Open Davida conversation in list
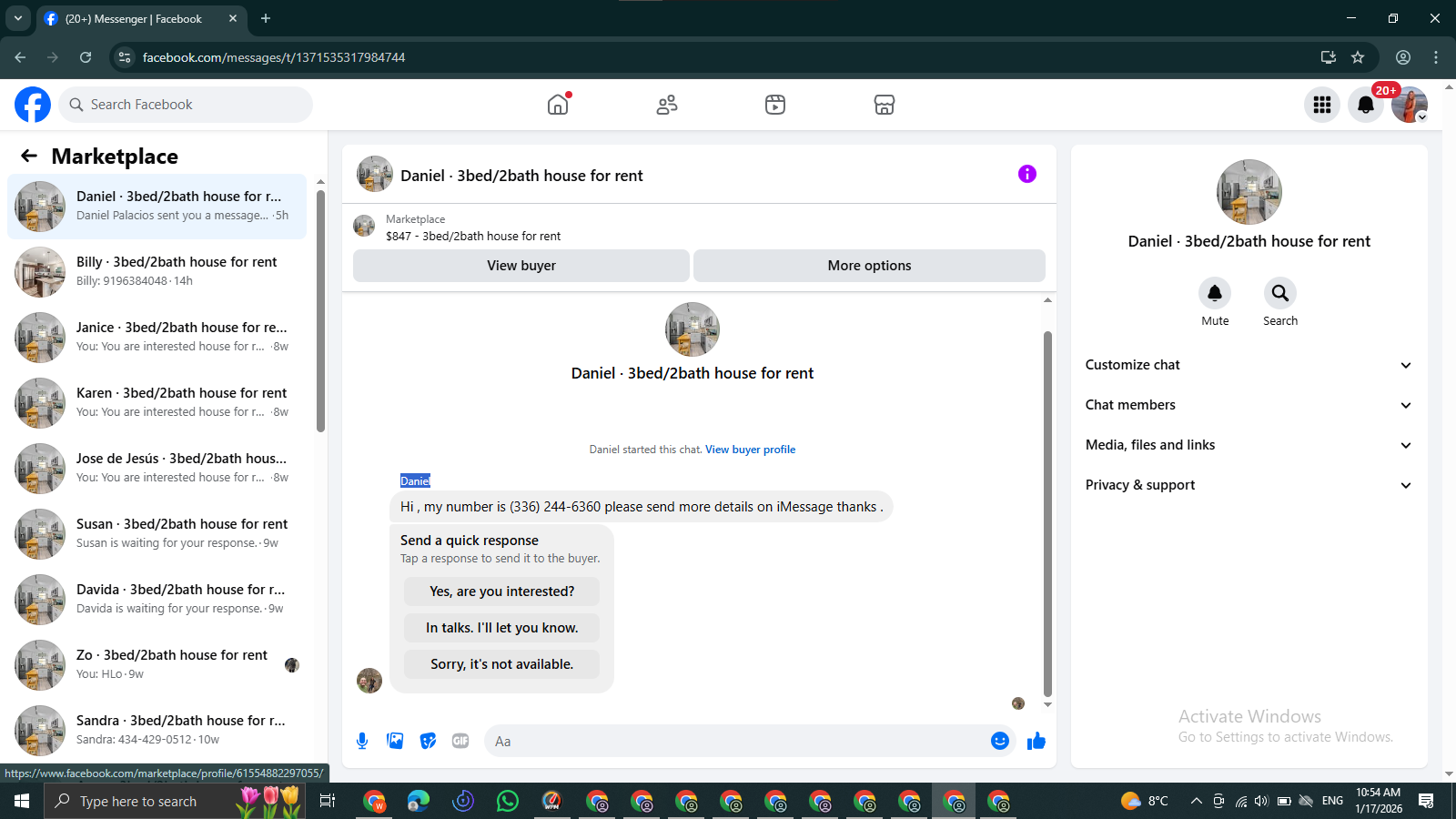 [x=157, y=600]
